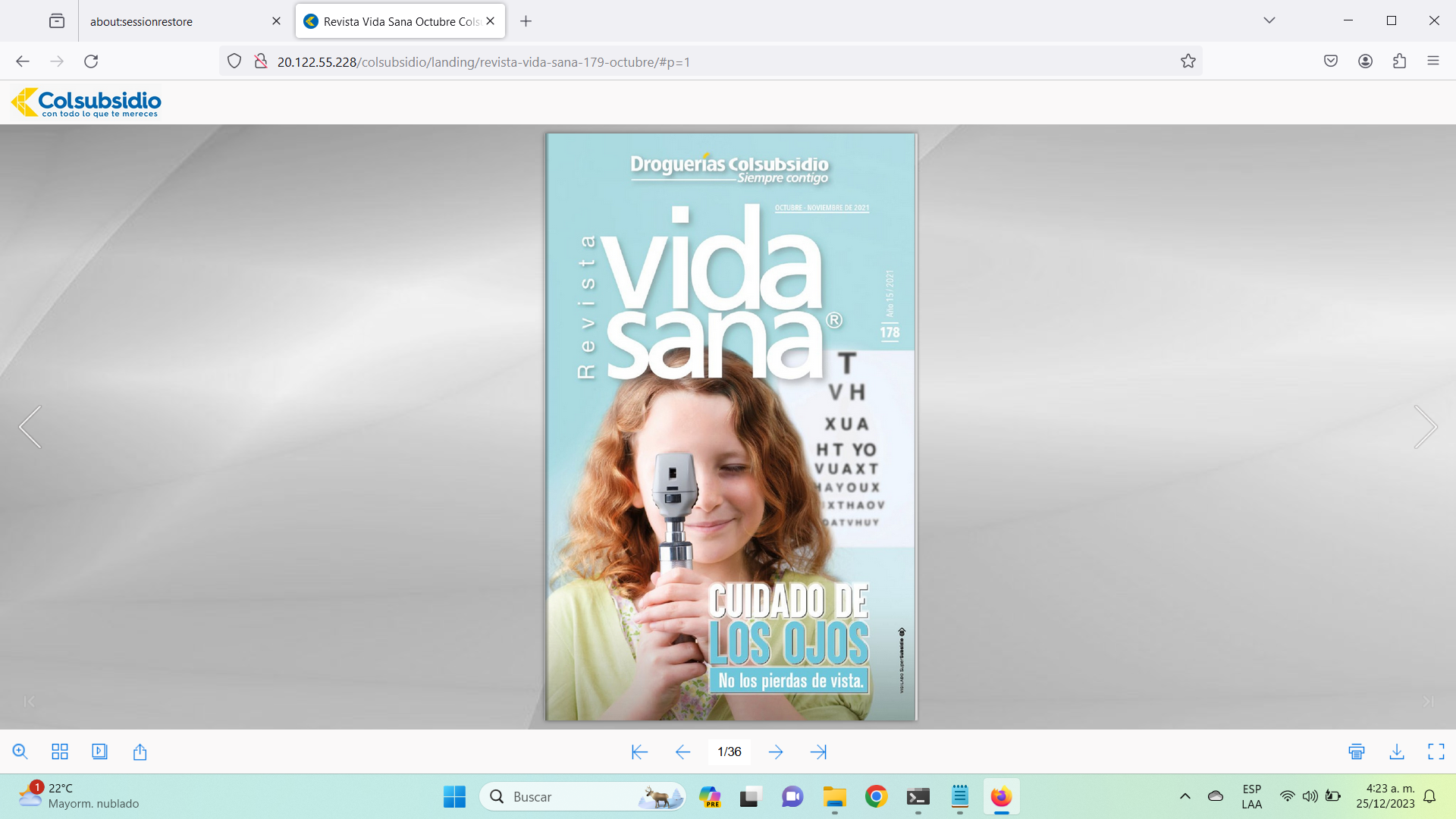This screenshot has width=1456, height=819.
Task: Print the magazine with printer icon
Action: point(1357,752)
